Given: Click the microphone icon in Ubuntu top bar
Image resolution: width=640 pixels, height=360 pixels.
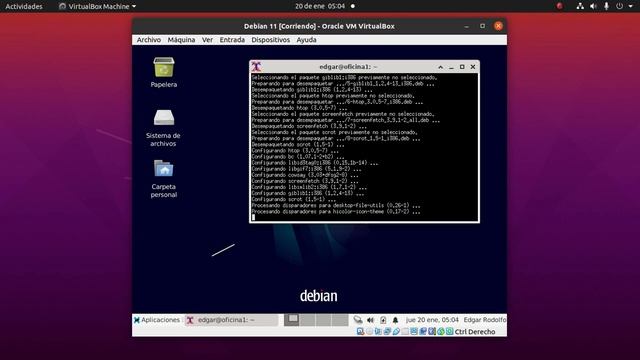Looking at the screenshot, I should [x=607, y=6].
